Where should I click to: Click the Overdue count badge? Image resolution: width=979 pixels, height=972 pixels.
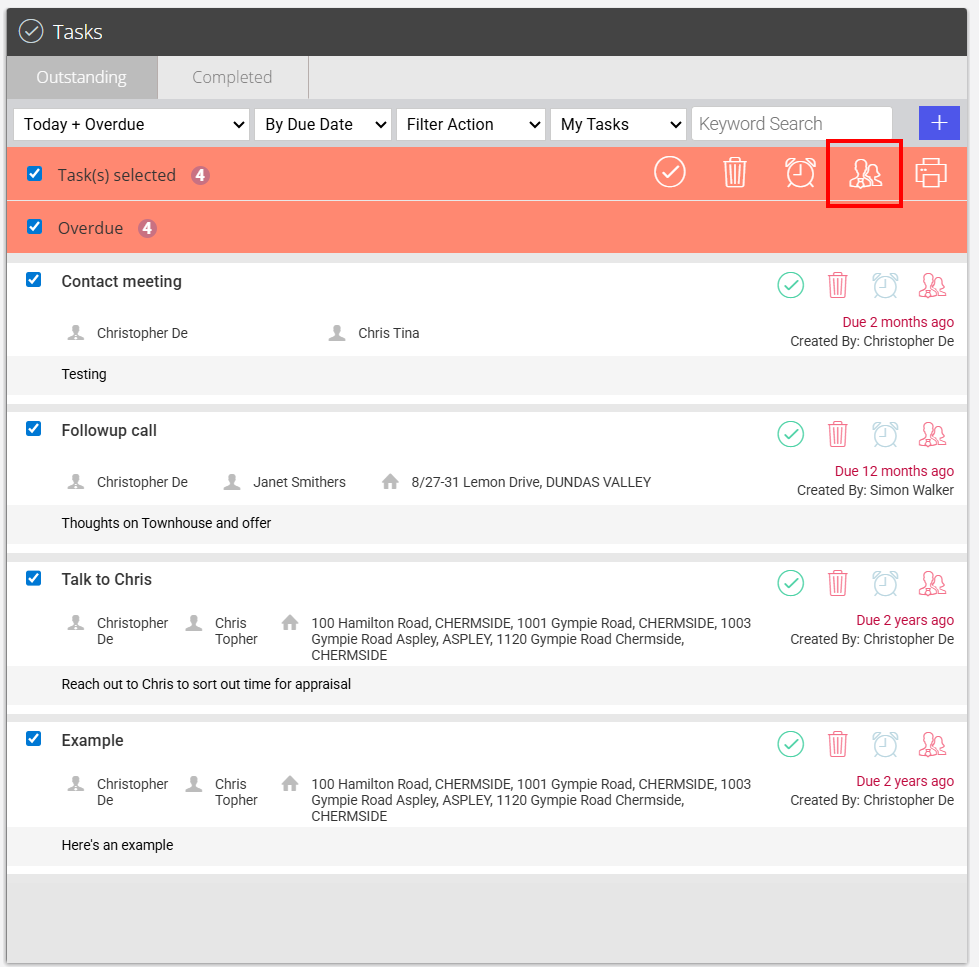point(147,228)
